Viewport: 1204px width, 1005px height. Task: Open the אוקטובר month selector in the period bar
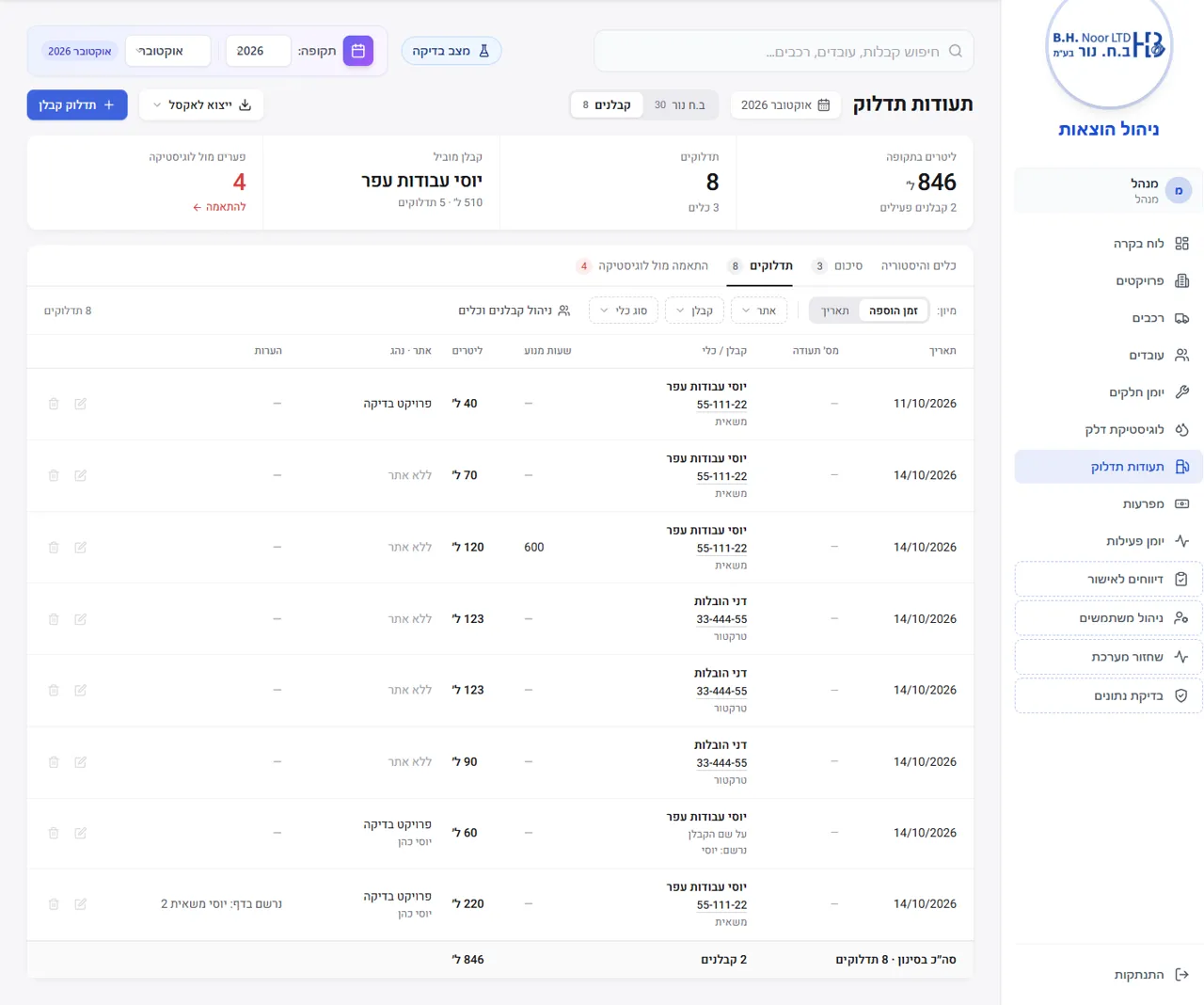(x=168, y=51)
